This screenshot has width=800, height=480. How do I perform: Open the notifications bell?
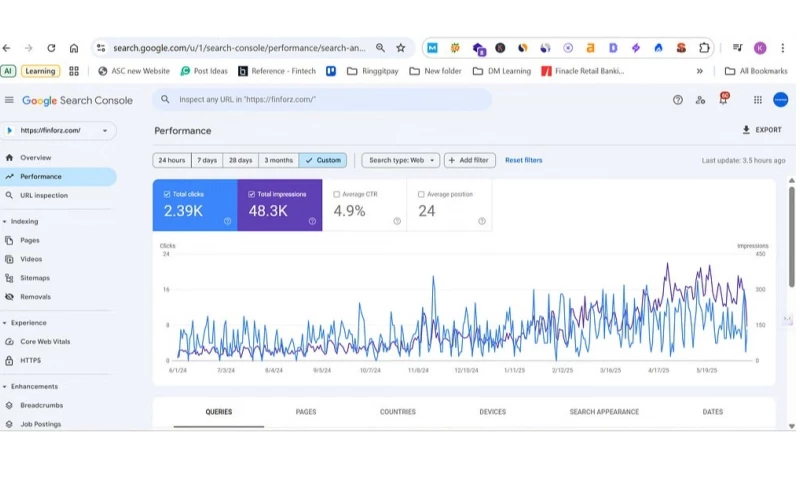point(723,99)
